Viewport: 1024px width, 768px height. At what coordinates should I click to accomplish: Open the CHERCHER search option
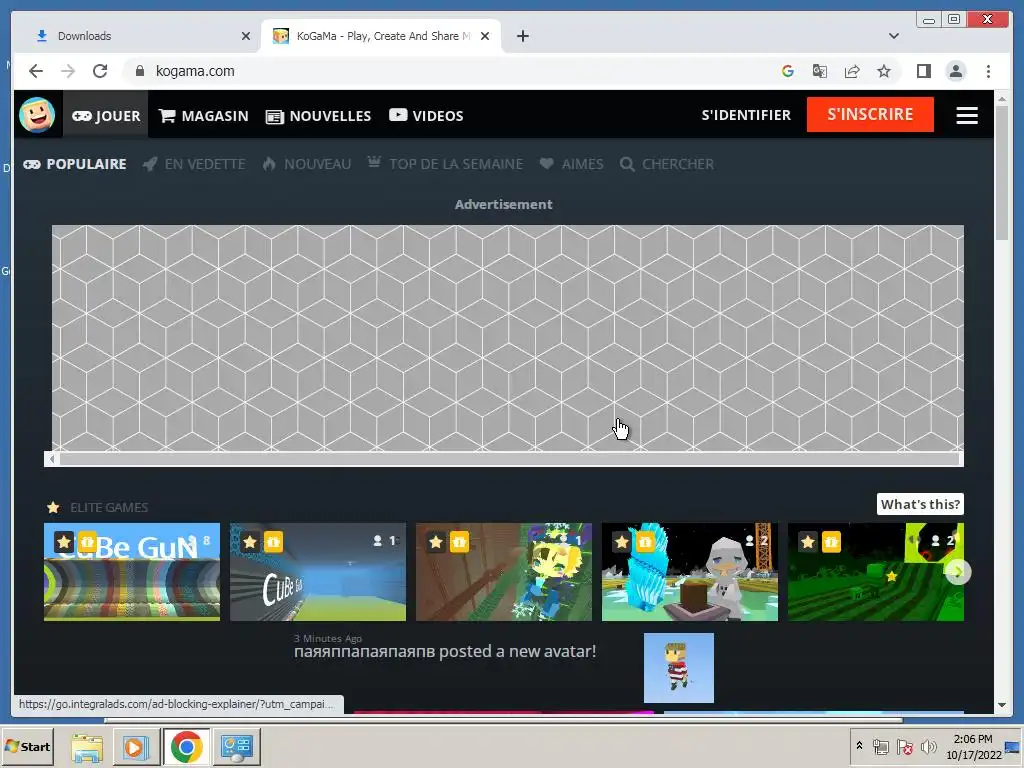point(666,164)
